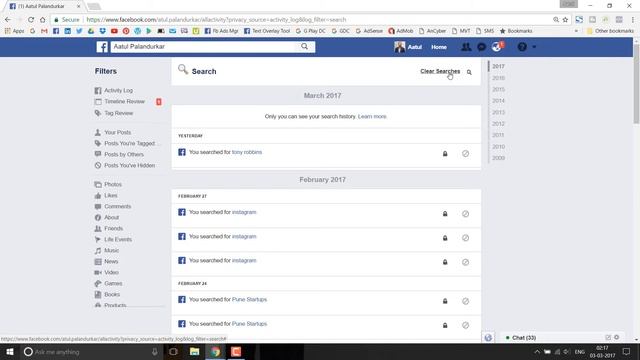This screenshot has width=640, height=360.
Task: Open Fb Ads Mgr bookmark
Action: (x=221, y=31)
